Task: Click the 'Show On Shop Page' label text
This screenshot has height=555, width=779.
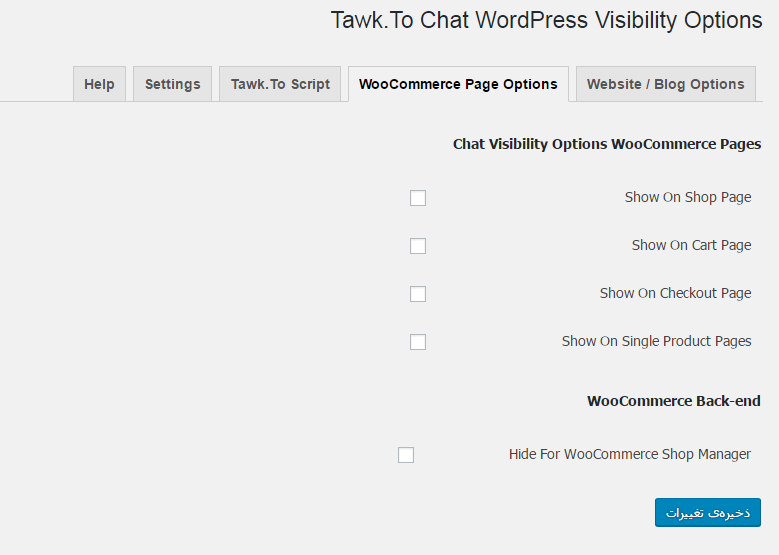Action: pyautogui.click(x=687, y=197)
